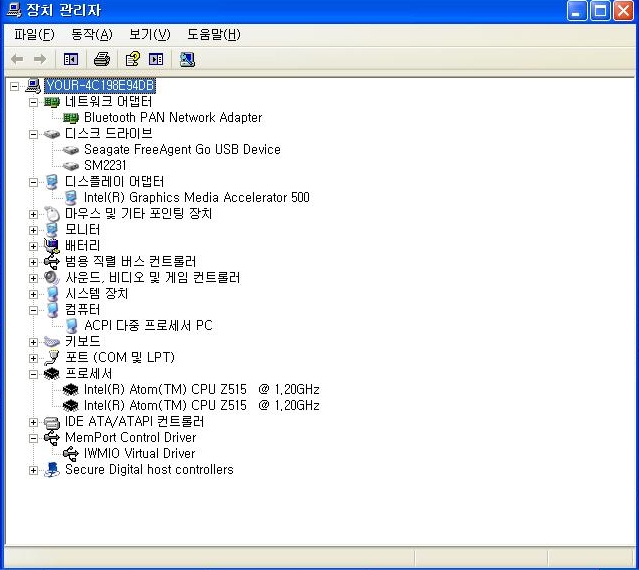Viewport: 639px width, 570px height.
Task: Expand 사운드, 비디오 및 게임 컨트롤러
Action: (33, 278)
